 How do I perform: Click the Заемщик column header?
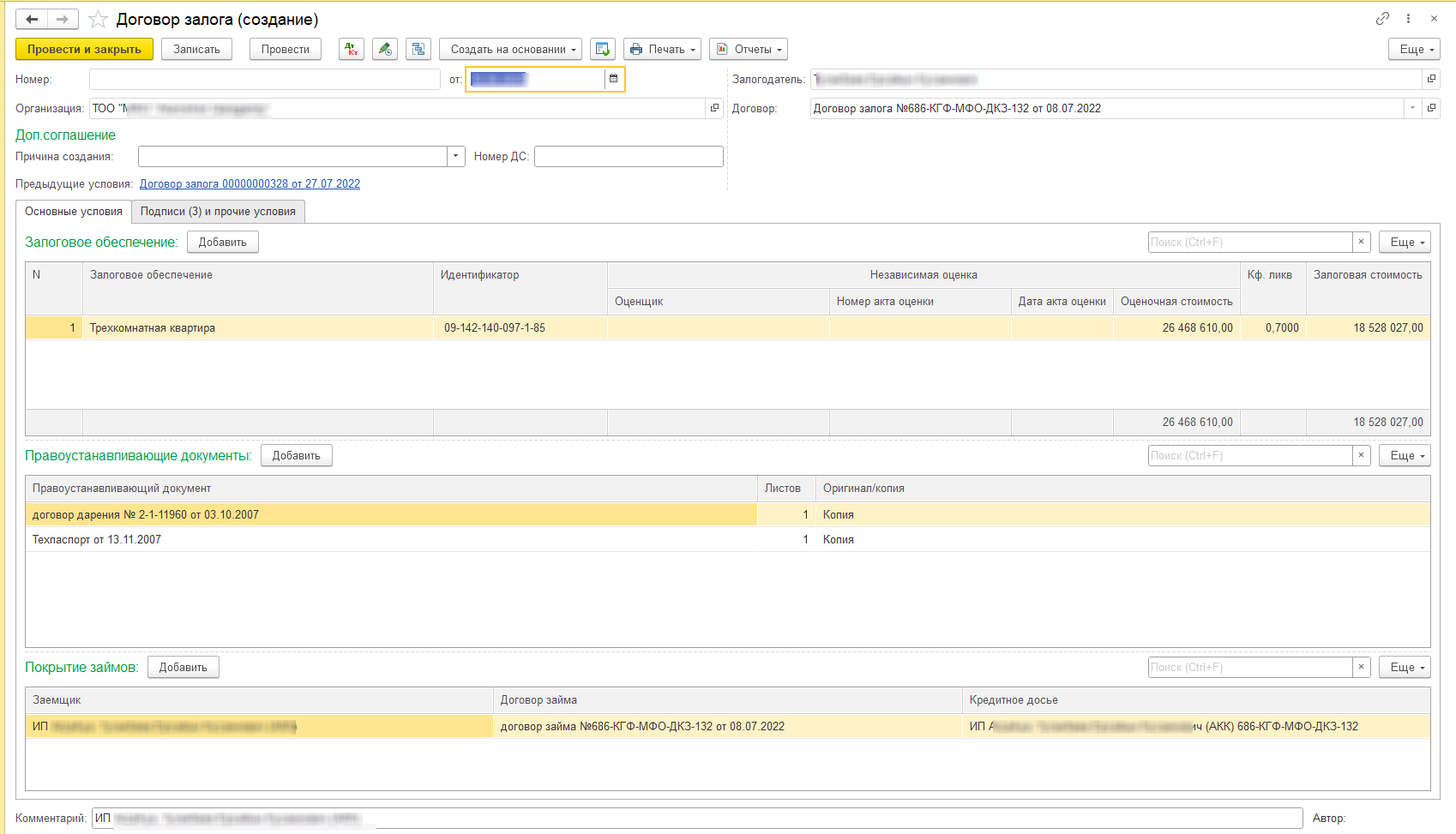click(x=259, y=699)
